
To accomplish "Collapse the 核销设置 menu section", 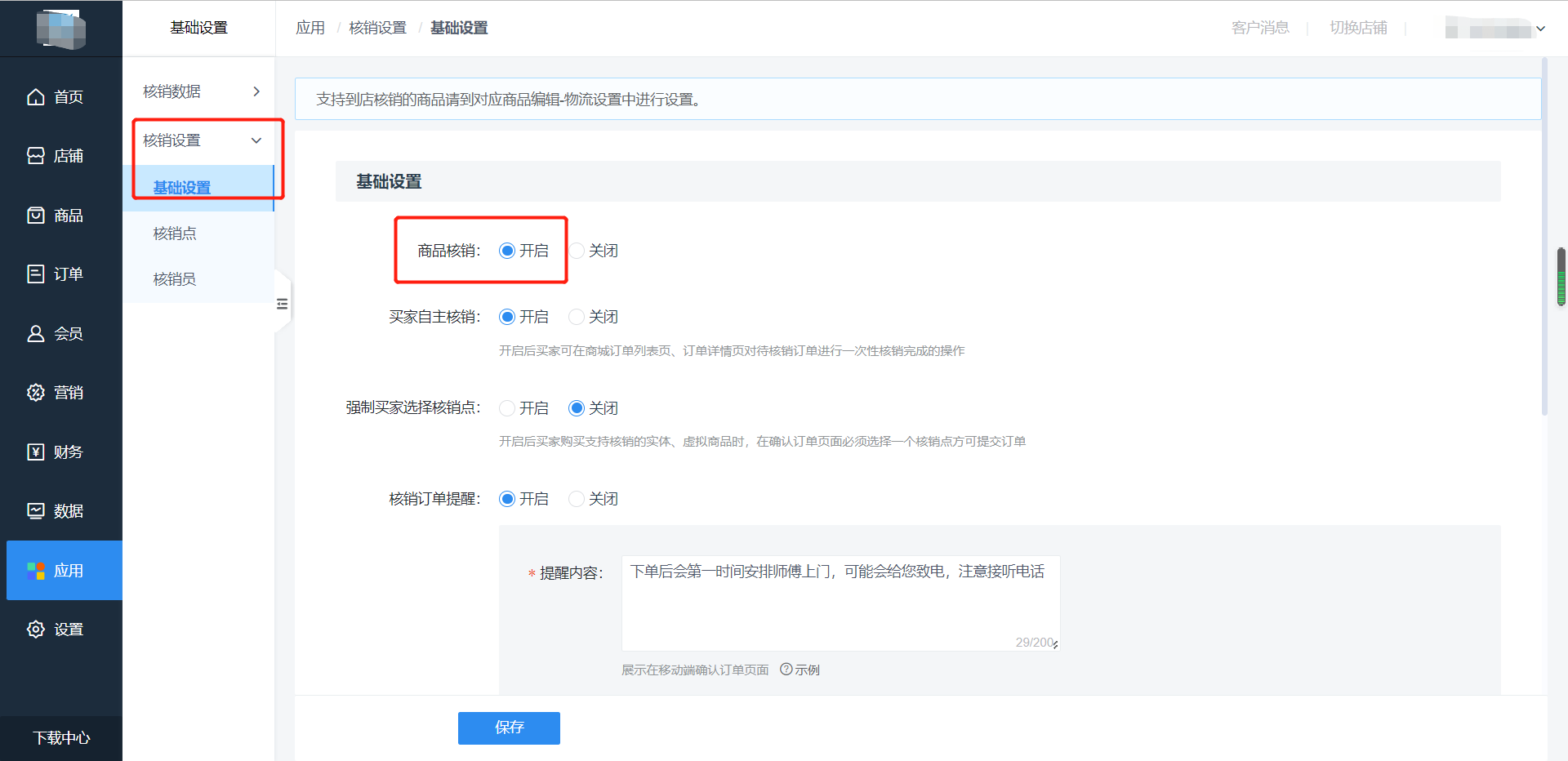I will 256,140.
